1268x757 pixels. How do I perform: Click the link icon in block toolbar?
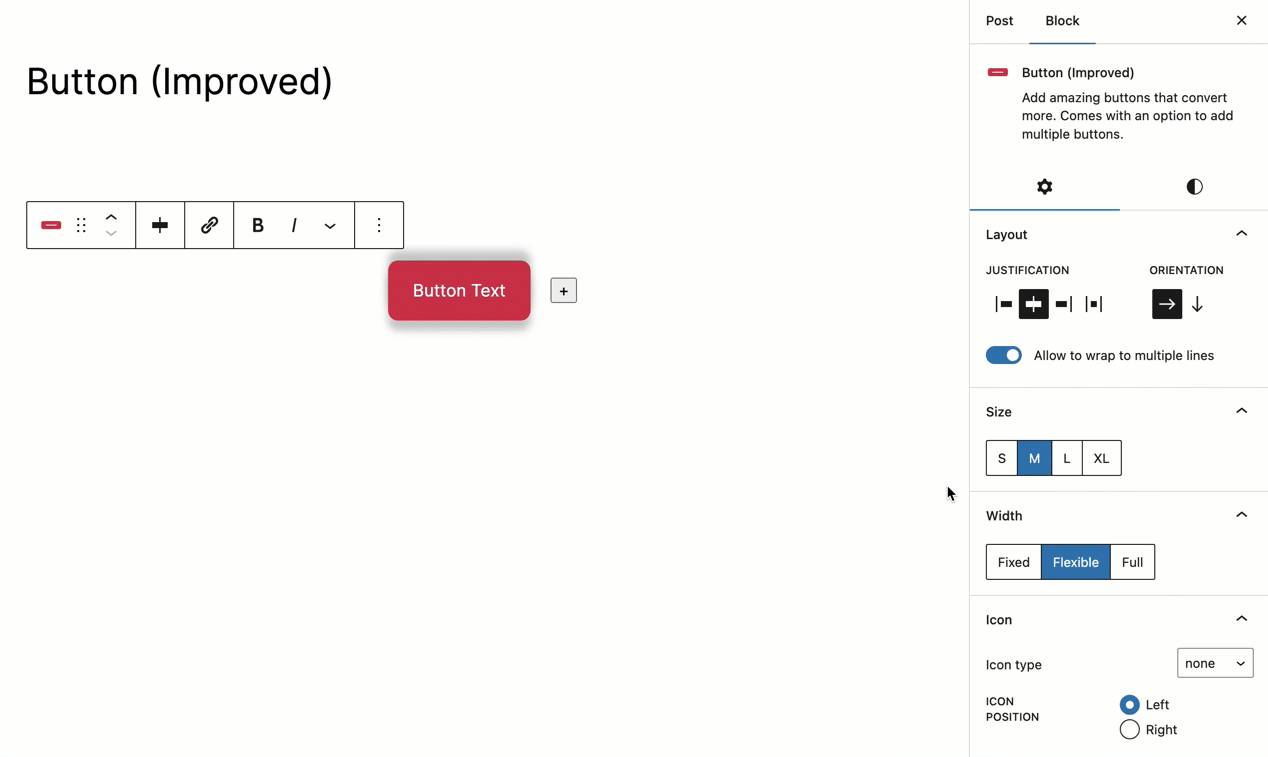[x=209, y=225]
